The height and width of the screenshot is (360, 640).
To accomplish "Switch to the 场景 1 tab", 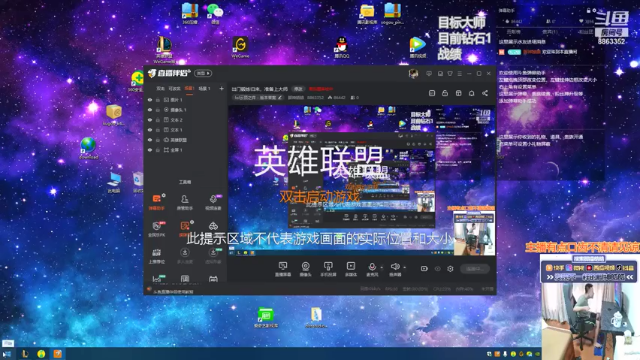I will (204, 88).
